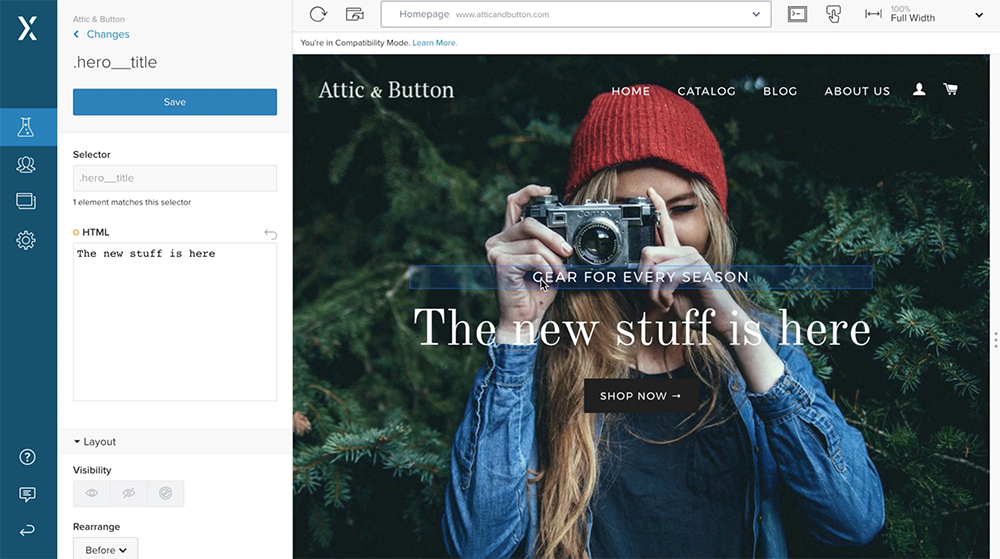Open the feedback chat icon

click(x=27, y=494)
